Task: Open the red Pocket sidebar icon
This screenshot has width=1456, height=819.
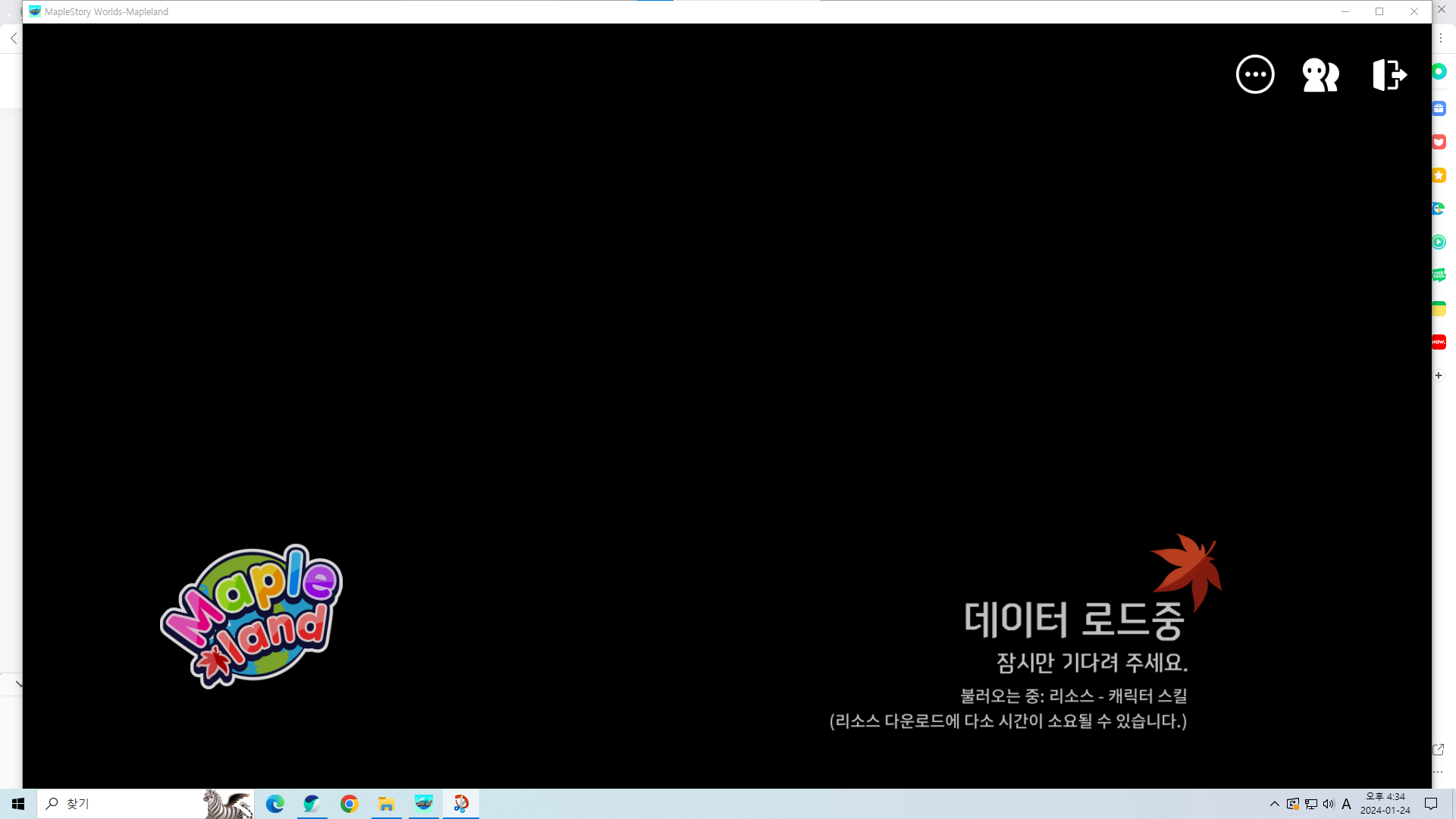Action: click(1439, 142)
